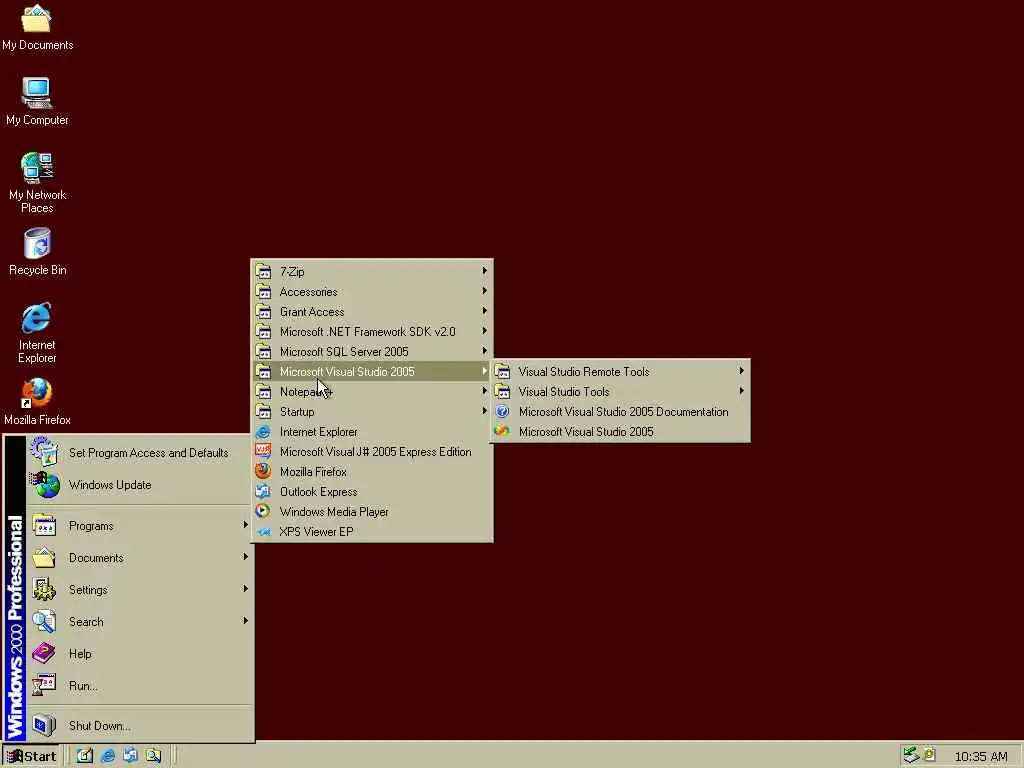Viewport: 1024px width, 768px height.
Task: Open Visual Studio Remote Tools submenu item
Action: point(620,372)
